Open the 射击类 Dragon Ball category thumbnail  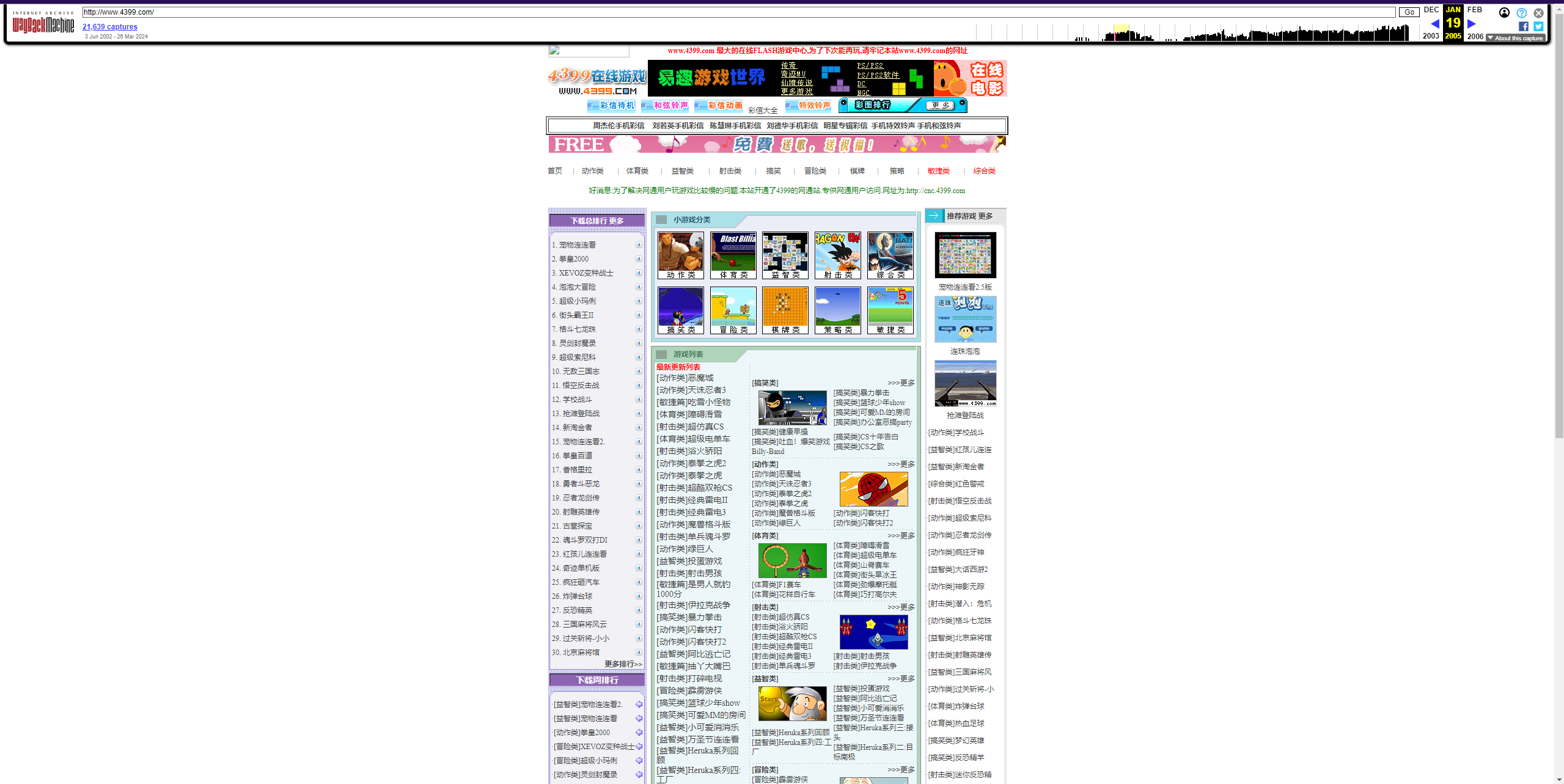click(838, 255)
